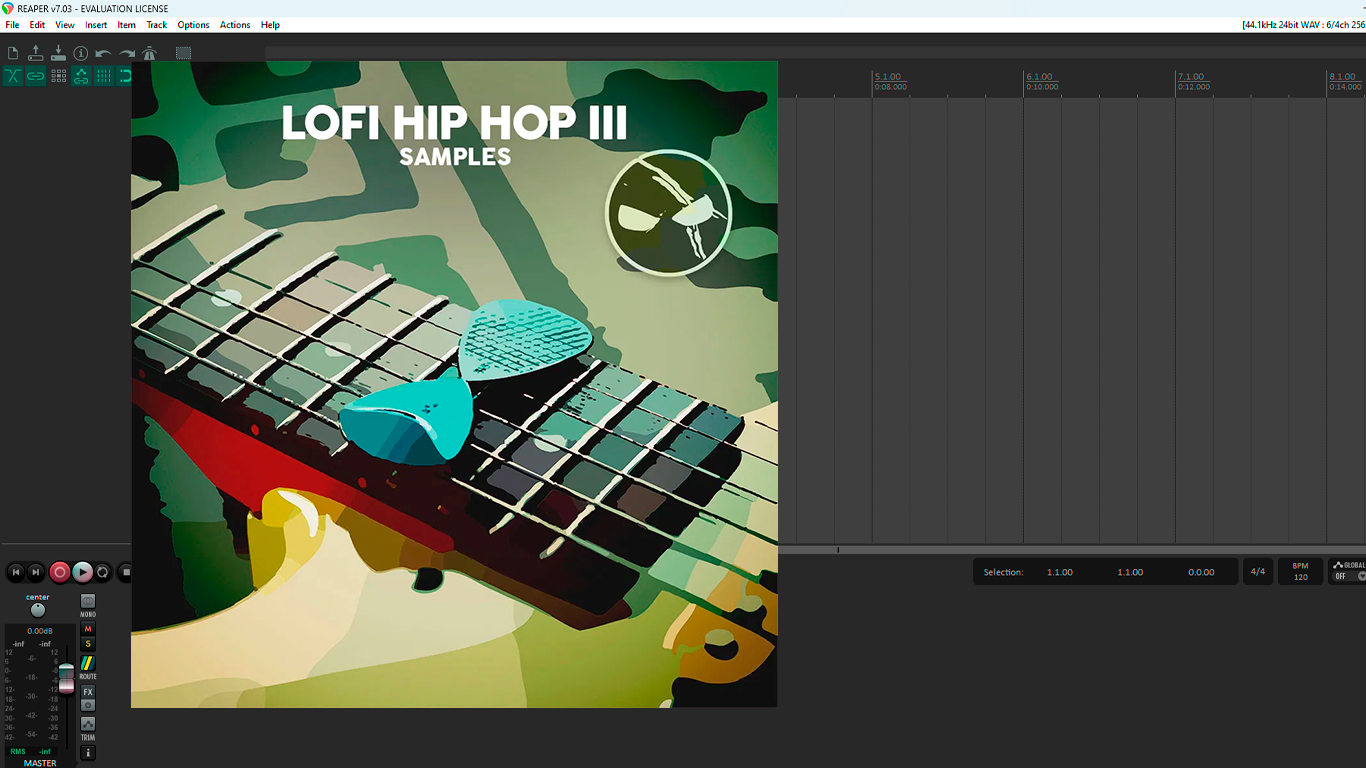The height and width of the screenshot is (768, 1366).
Task: Click audio device status 44.1kHz 24bit WAV
Action: tap(1303, 25)
